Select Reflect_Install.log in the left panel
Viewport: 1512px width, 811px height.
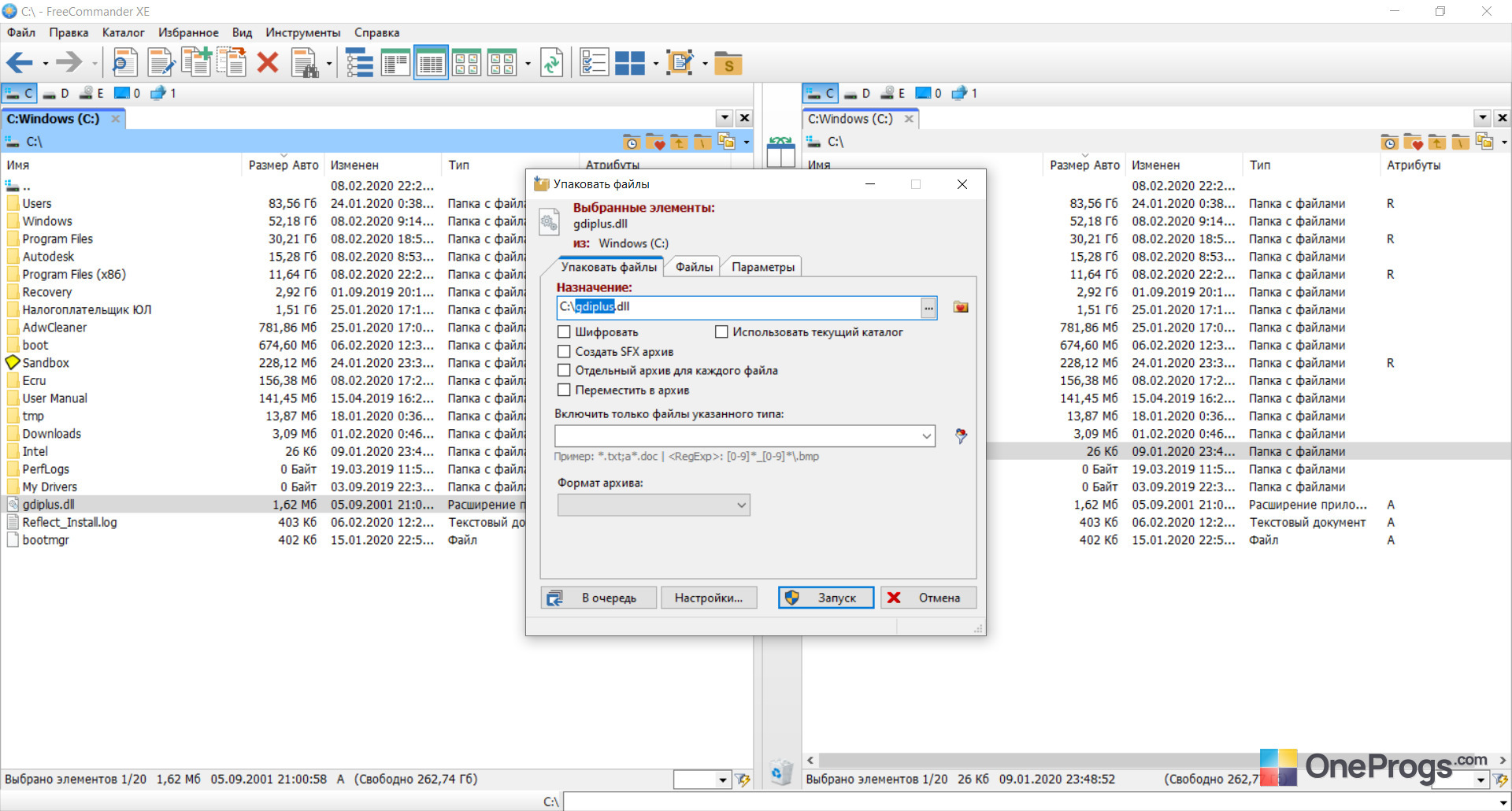[69, 522]
